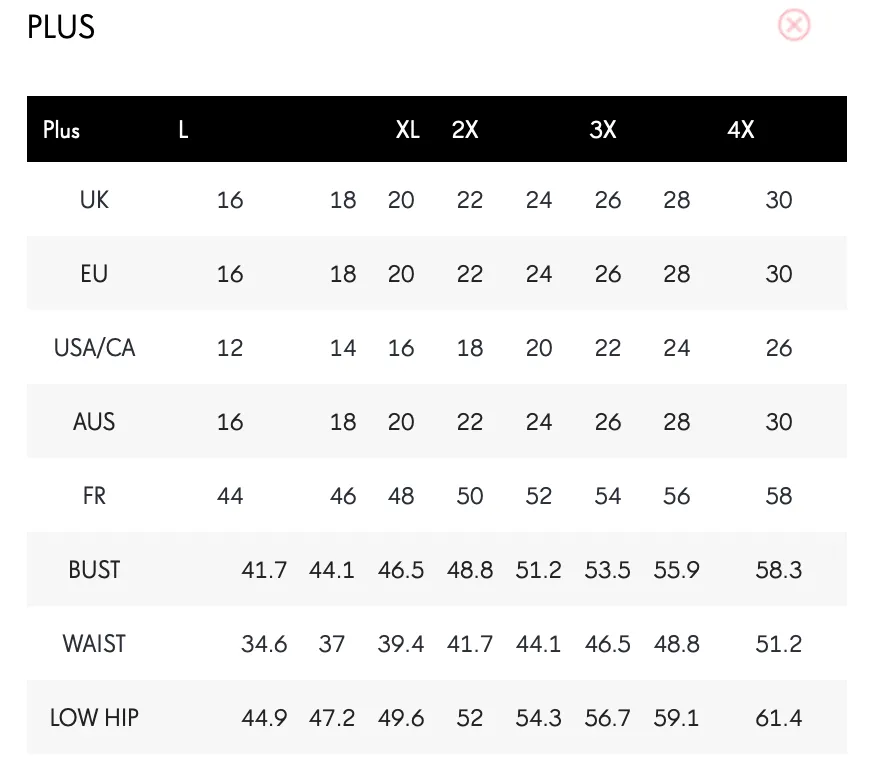Select the EU row label
Screen dimensions: 878x782
94,274
